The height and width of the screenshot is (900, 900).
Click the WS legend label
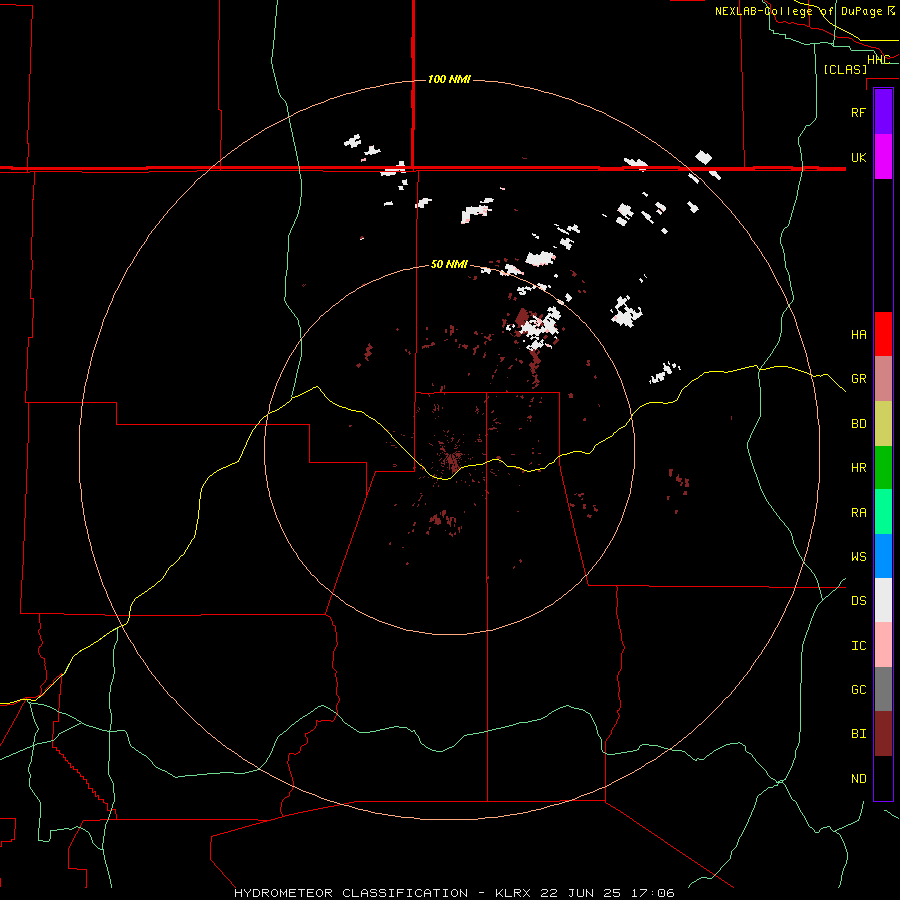(x=858, y=556)
